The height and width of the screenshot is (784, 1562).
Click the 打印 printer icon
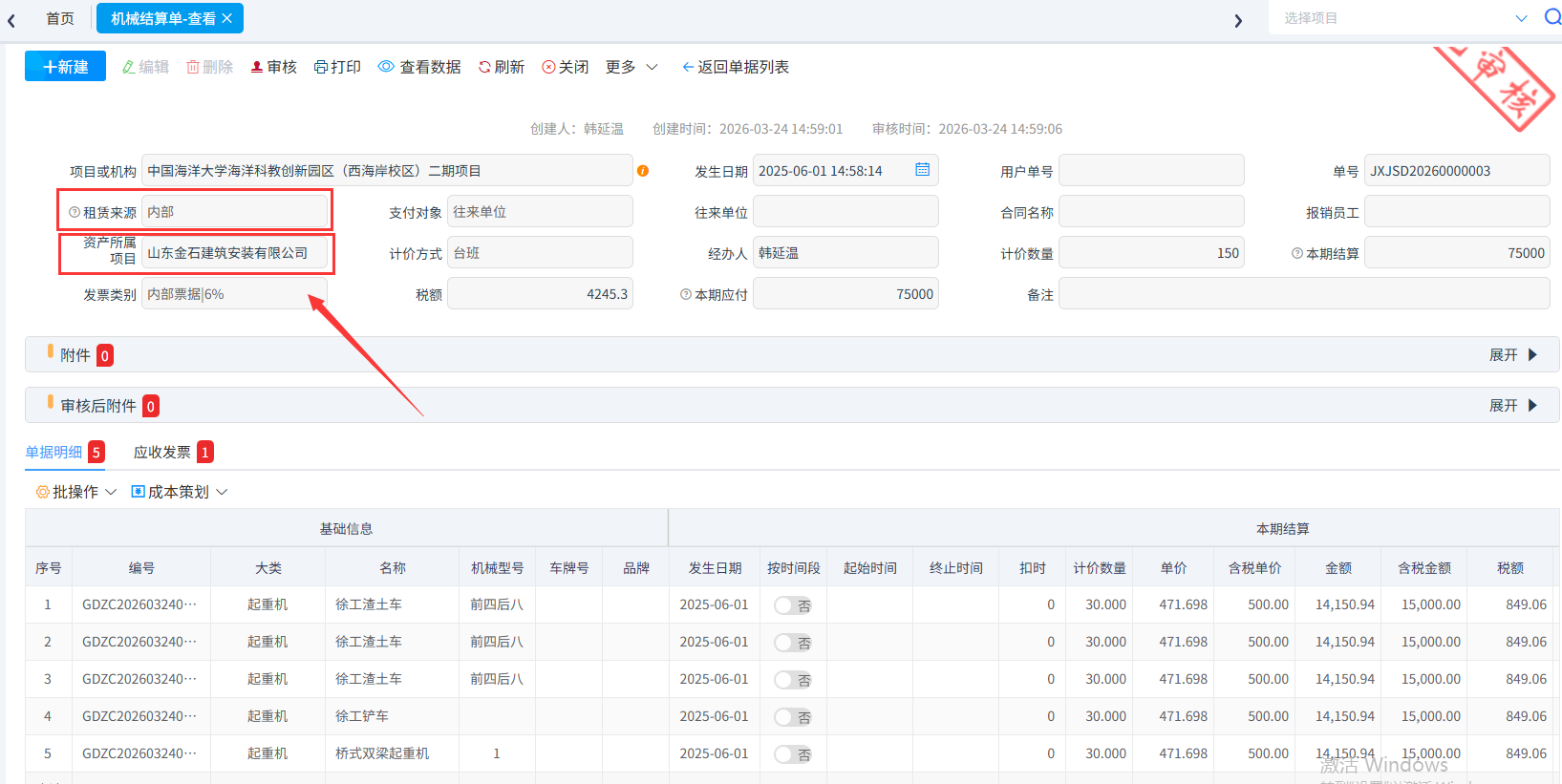[x=321, y=67]
